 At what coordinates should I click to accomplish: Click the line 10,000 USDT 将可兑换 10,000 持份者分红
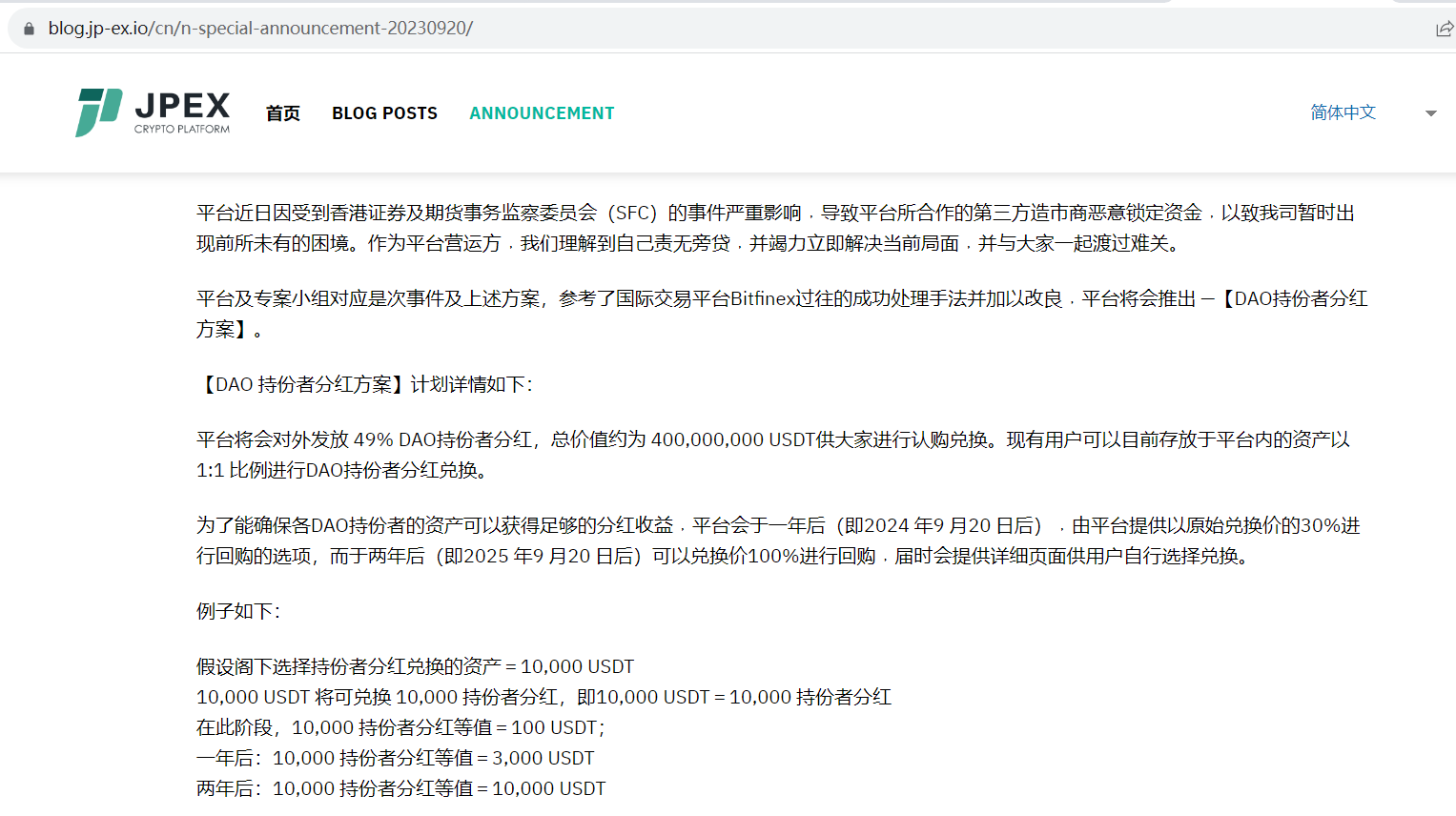point(543,697)
